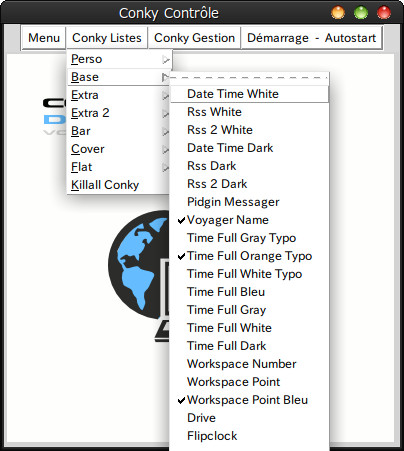Expand the Extra submenu
This screenshot has width=404, height=451.
(x=119, y=95)
